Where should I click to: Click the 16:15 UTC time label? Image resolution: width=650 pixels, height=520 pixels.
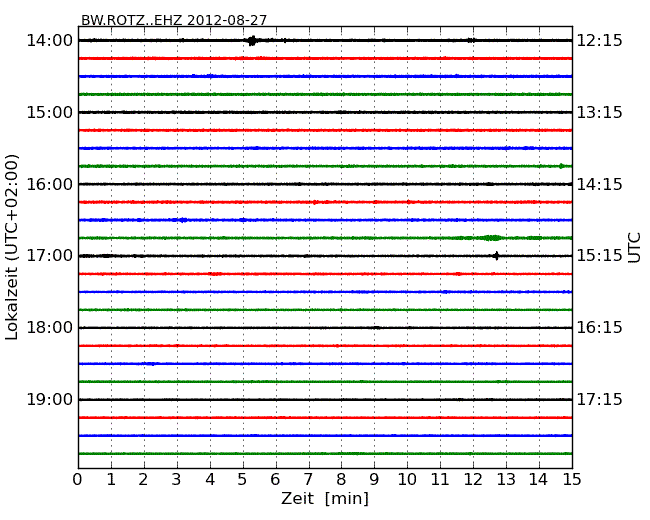tap(599, 328)
